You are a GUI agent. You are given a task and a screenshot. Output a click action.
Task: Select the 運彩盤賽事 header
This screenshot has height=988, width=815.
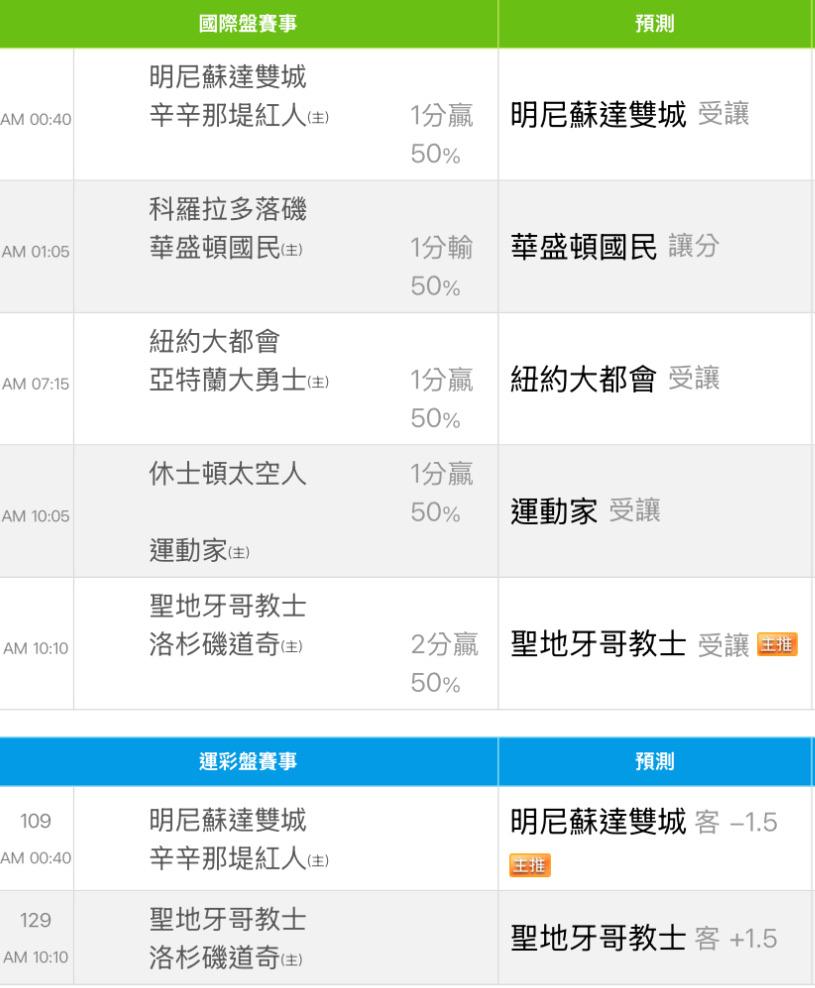(248, 761)
